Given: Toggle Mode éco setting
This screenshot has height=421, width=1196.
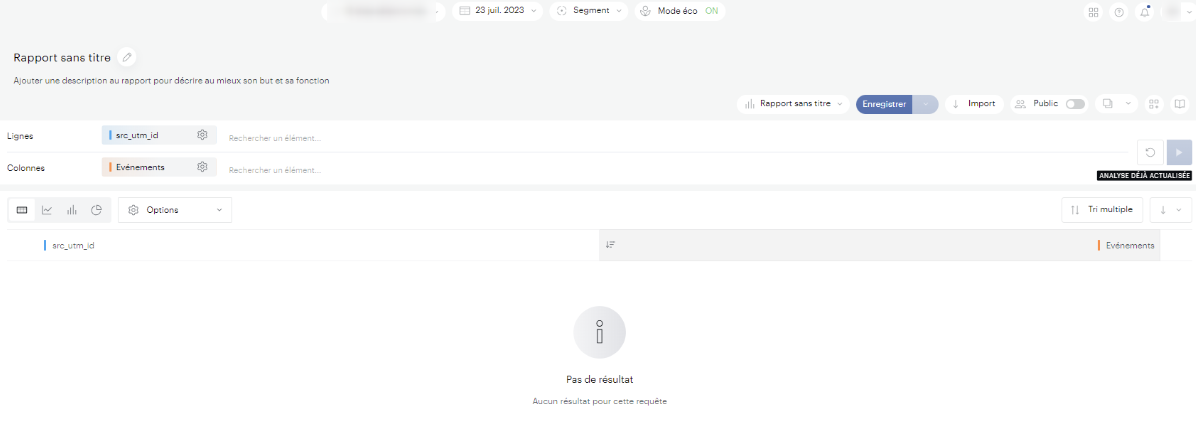Looking at the screenshot, I should coord(680,11).
